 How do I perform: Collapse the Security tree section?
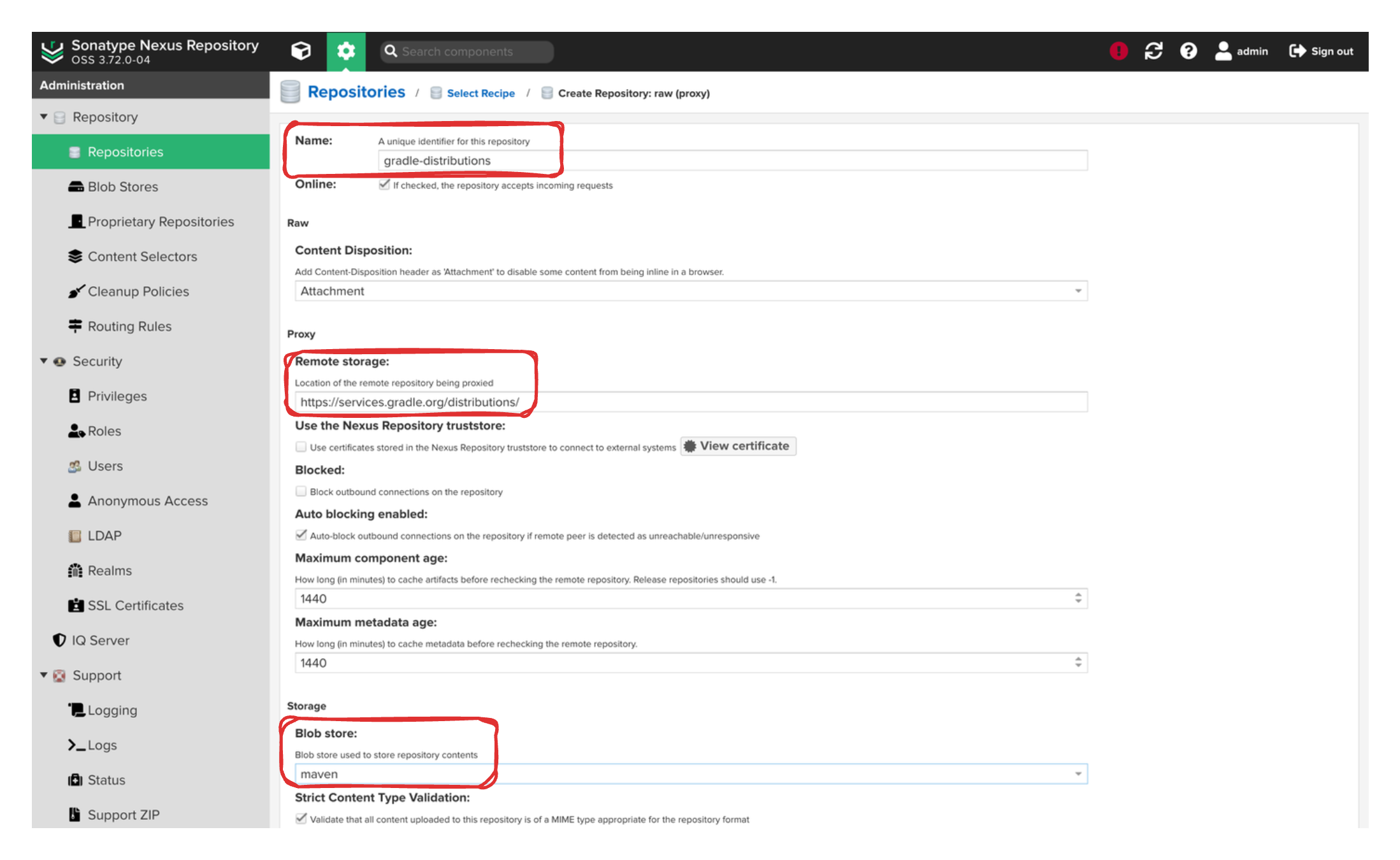(44, 361)
